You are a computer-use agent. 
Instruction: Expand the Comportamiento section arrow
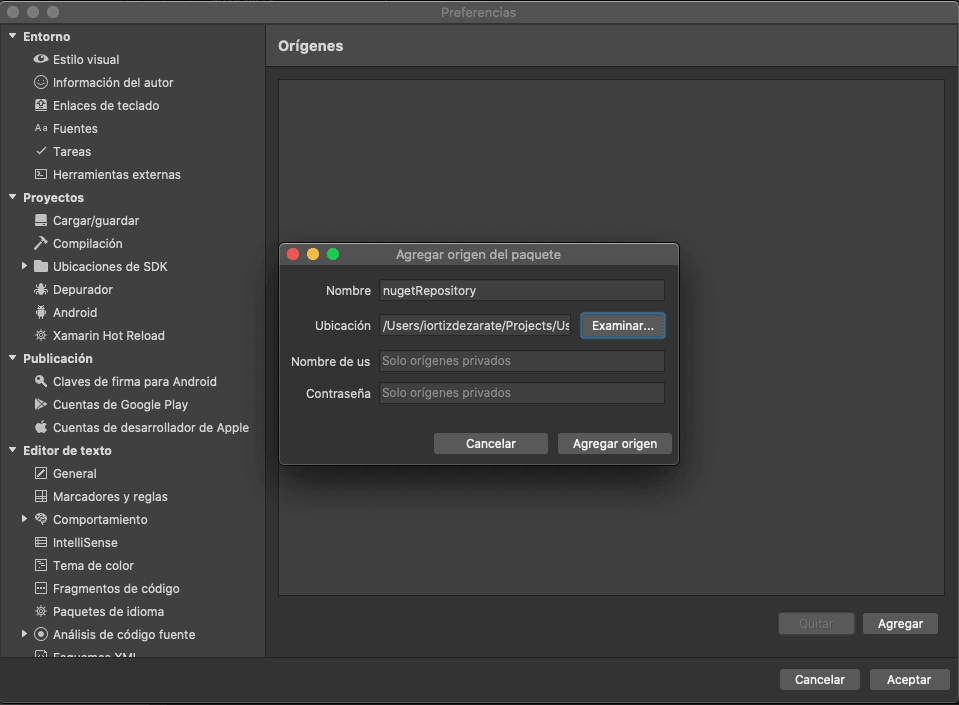coord(25,520)
